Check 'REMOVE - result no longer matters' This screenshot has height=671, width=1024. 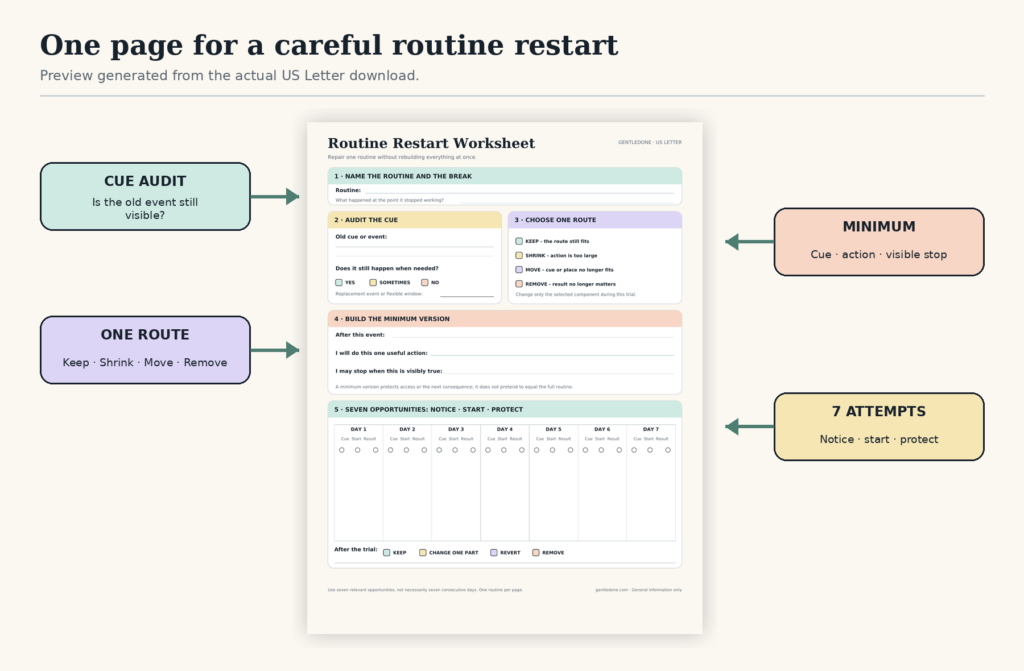tap(519, 284)
